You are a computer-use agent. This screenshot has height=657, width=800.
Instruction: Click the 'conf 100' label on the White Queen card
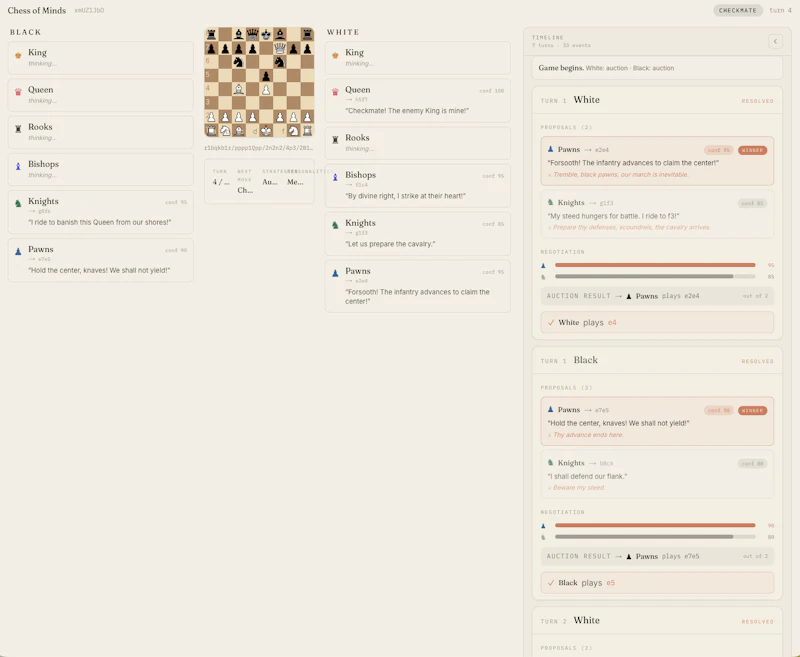pyautogui.click(x=491, y=91)
